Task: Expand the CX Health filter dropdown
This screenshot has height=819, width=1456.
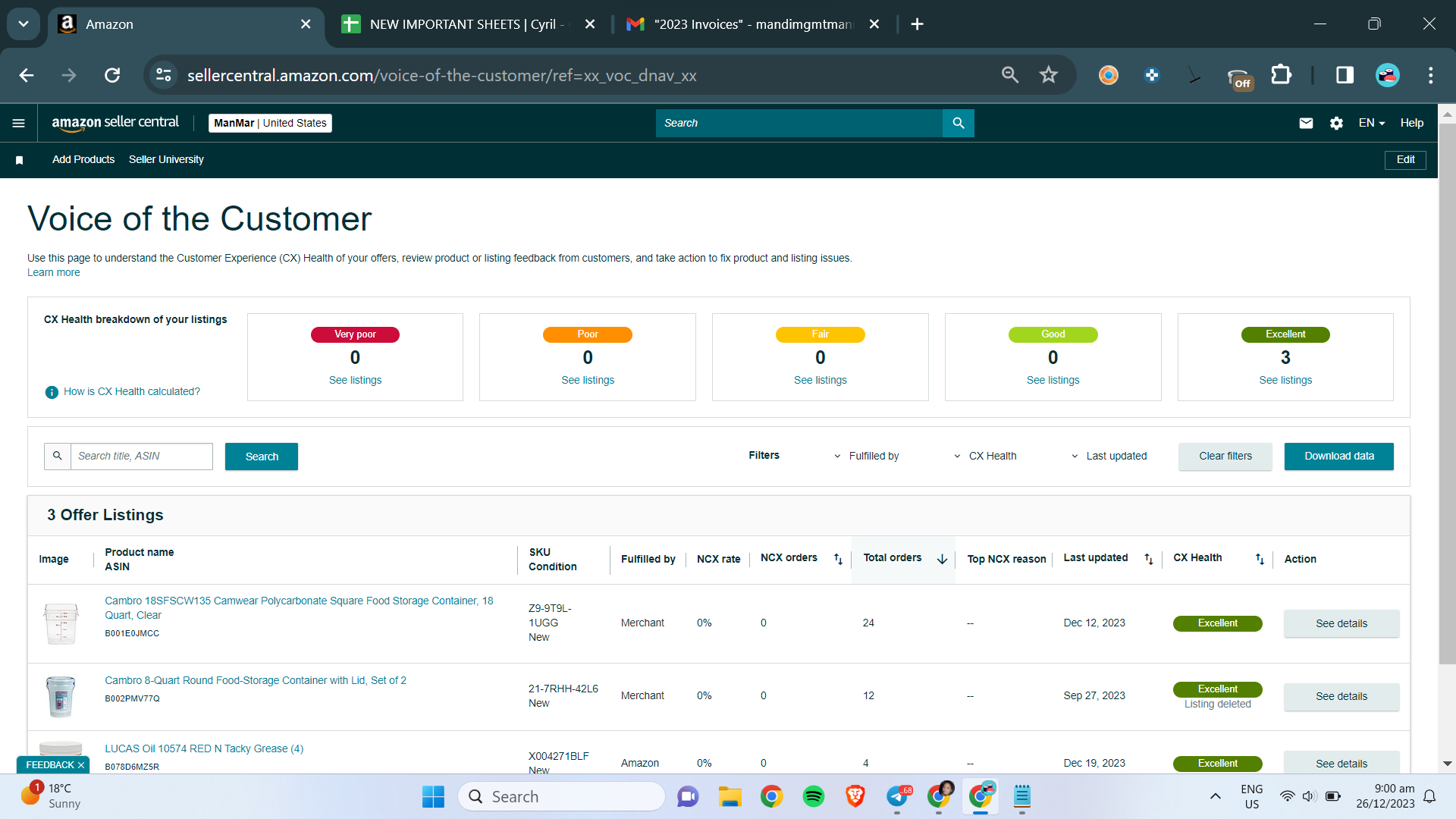Action: [985, 456]
